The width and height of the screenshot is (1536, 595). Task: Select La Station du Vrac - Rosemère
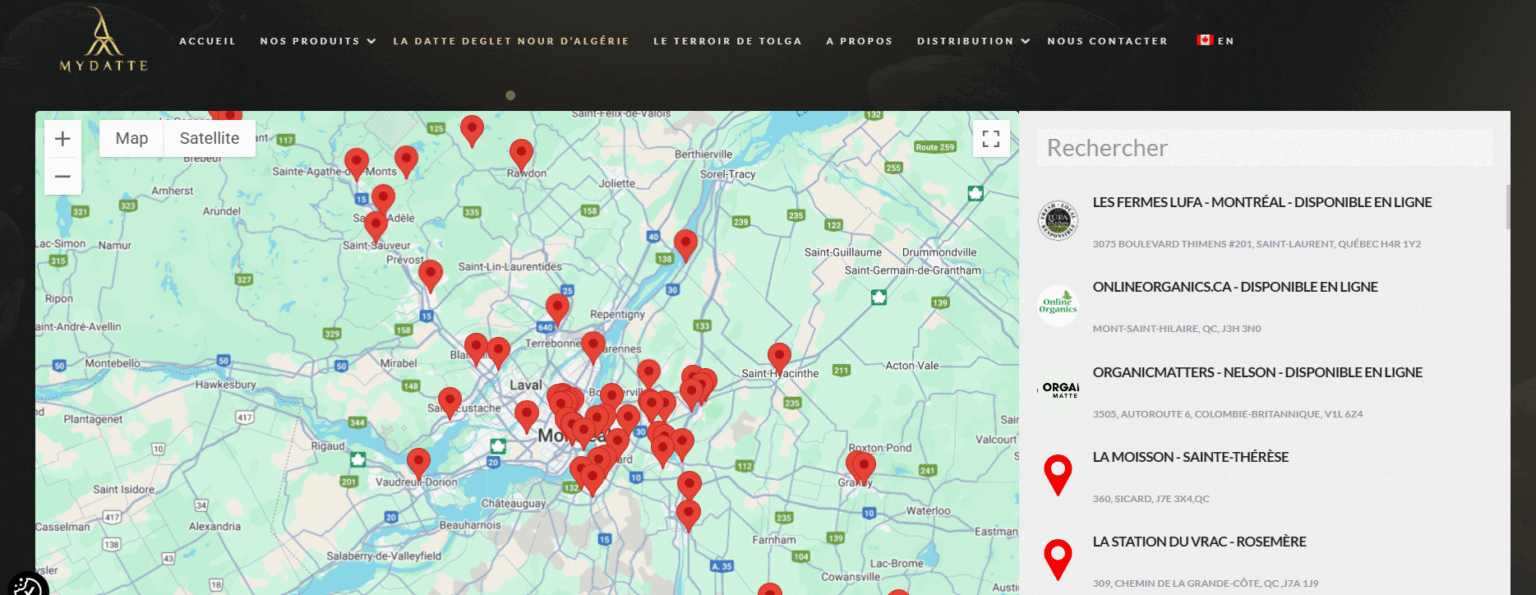pos(1199,542)
